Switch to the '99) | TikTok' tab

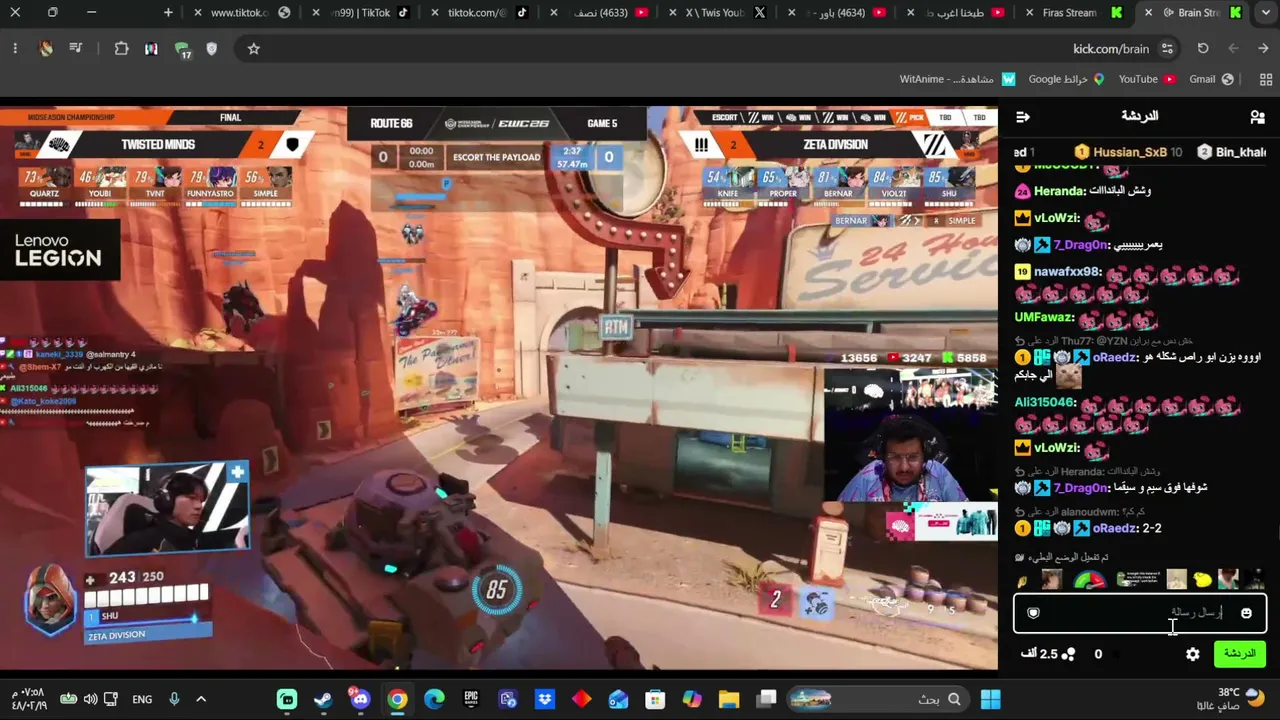[x=361, y=13]
